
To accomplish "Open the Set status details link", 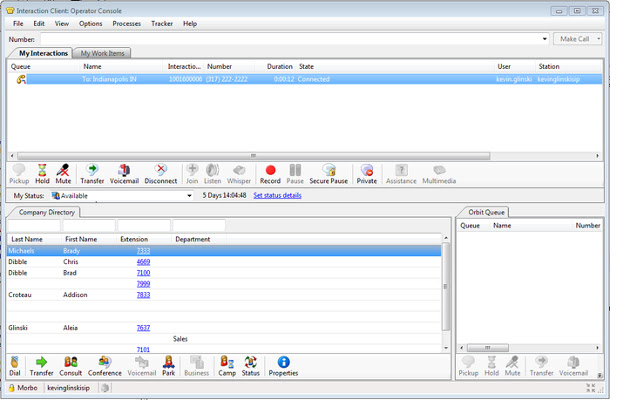I will point(278,196).
